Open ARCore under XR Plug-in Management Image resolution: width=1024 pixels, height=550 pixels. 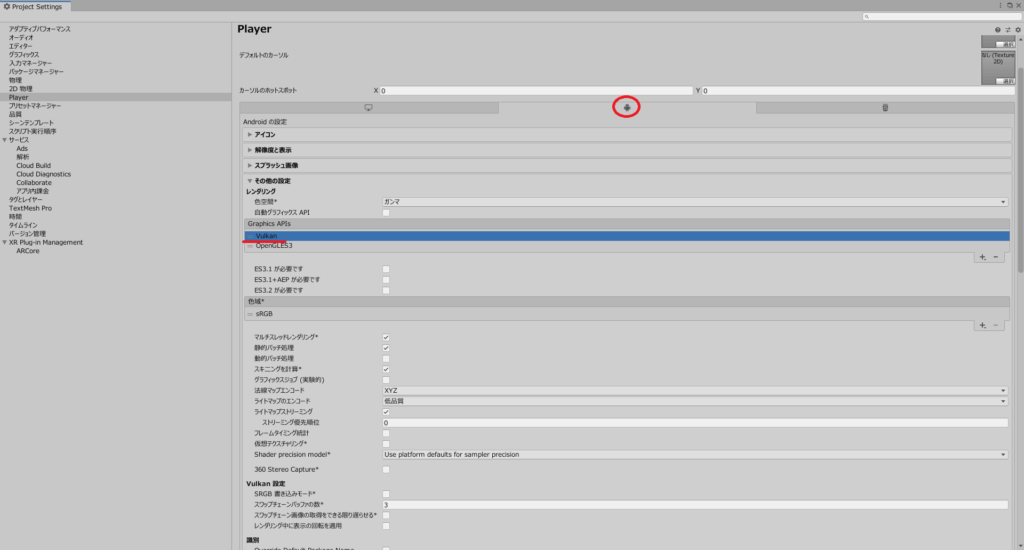pyautogui.click(x=27, y=251)
